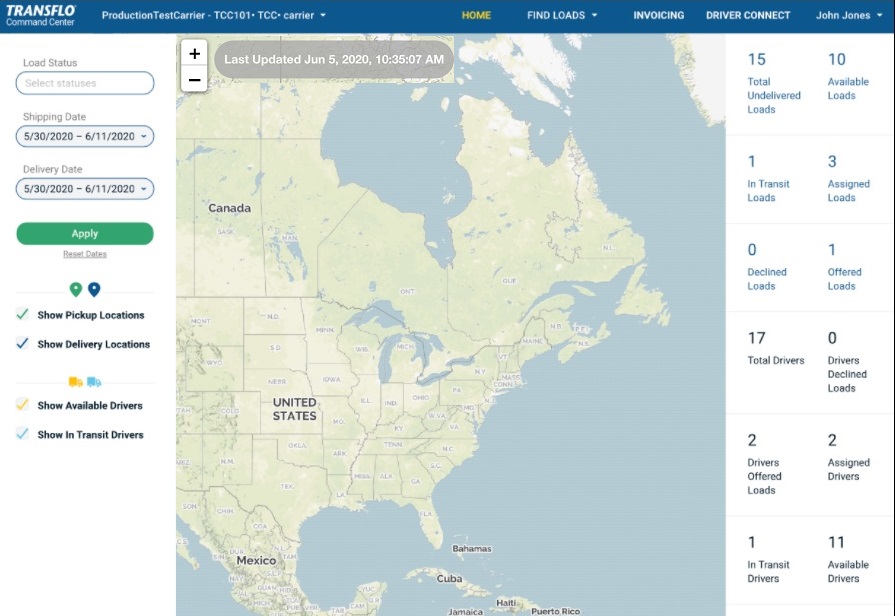Click the Reset Dates link
895x616 pixels.
(x=85, y=254)
